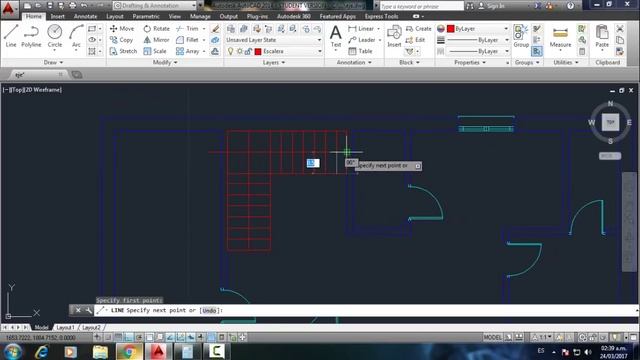Switch to the Insert ribbon tab
640x360 pixels.
[58, 16]
